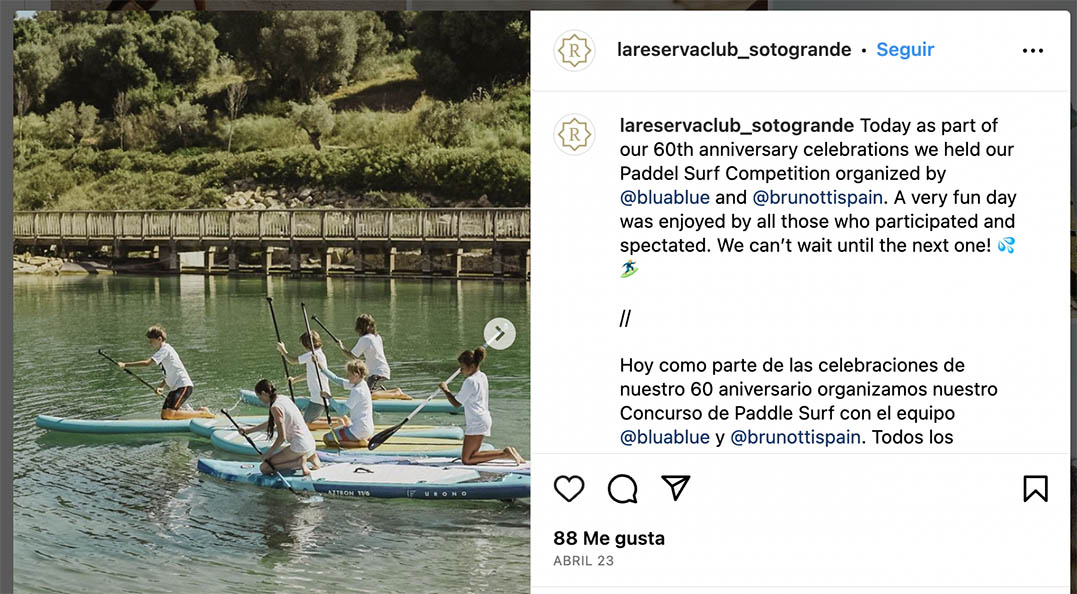
Task: Click the Seguir follow button
Action: click(x=905, y=50)
